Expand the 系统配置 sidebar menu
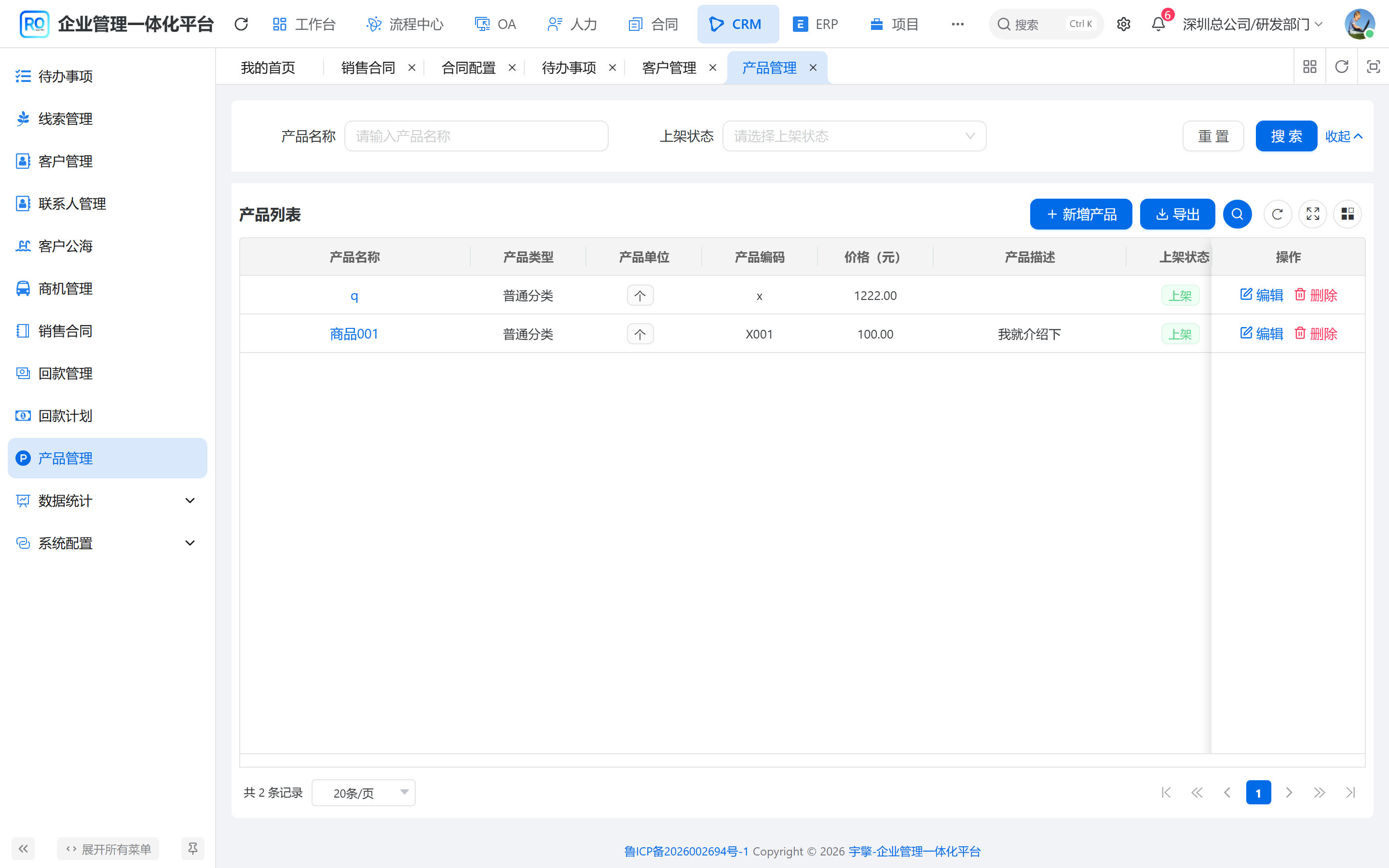This screenshot has width=1389, height=868. pos(108,543)
